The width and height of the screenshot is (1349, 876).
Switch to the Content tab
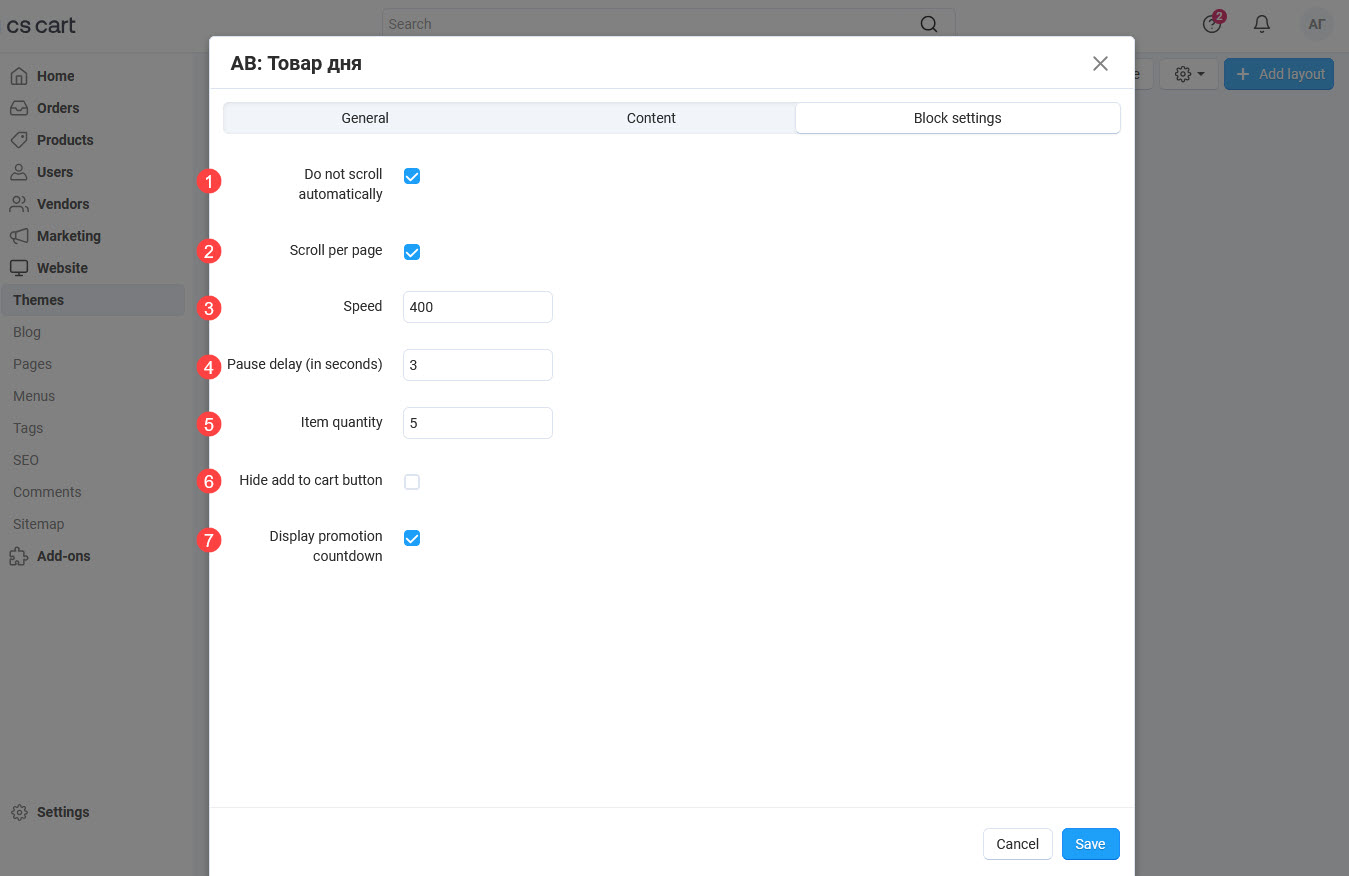[x=650, y=118]
